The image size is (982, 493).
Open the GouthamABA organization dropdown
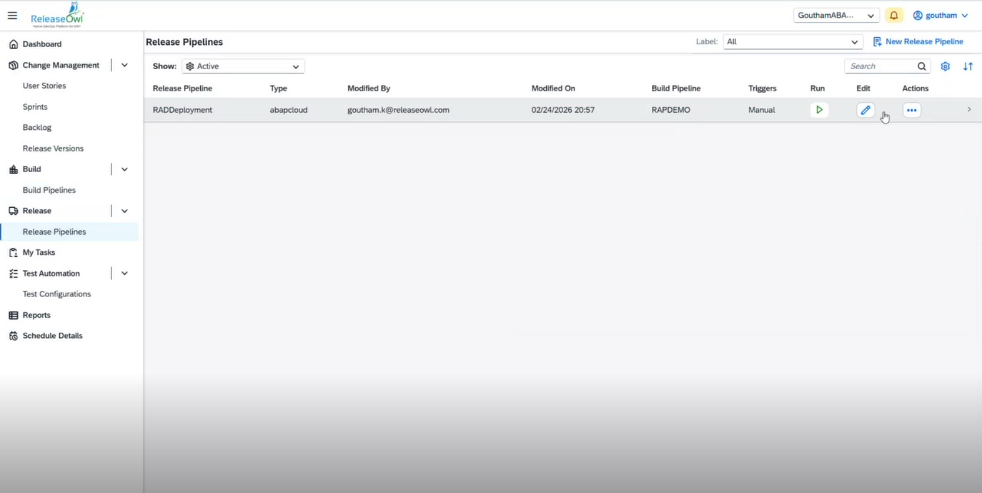coord(836,16)
